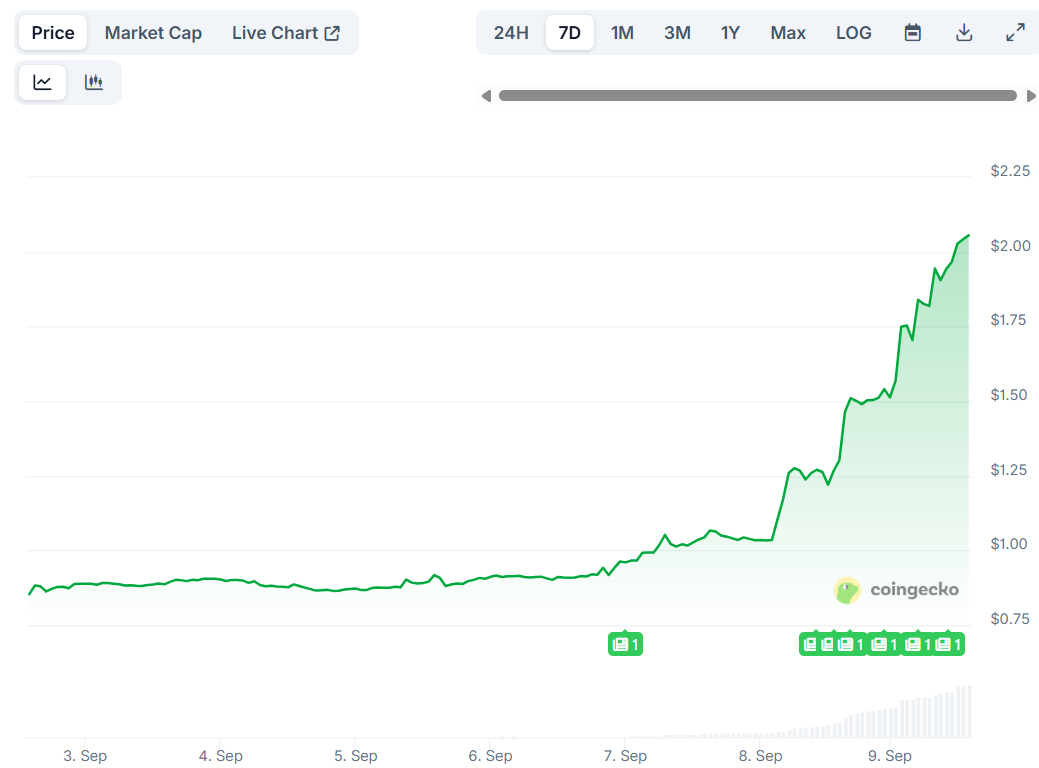The height and width of the screenshot is (768, 1039).
Task: Click the $1.75 price axis label
Action: [x=1008, y=320]
